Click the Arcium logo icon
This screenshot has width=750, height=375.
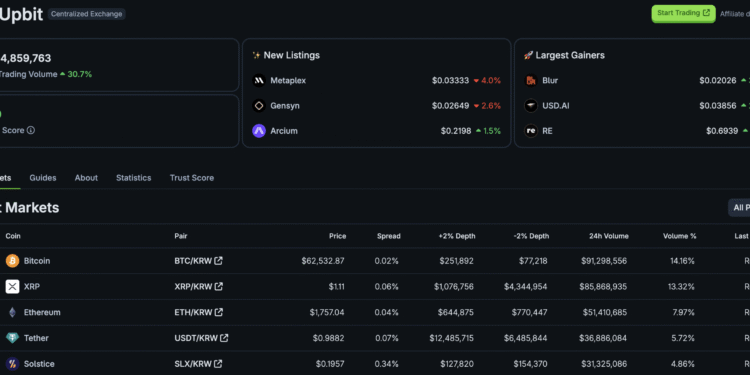[259, 131]
